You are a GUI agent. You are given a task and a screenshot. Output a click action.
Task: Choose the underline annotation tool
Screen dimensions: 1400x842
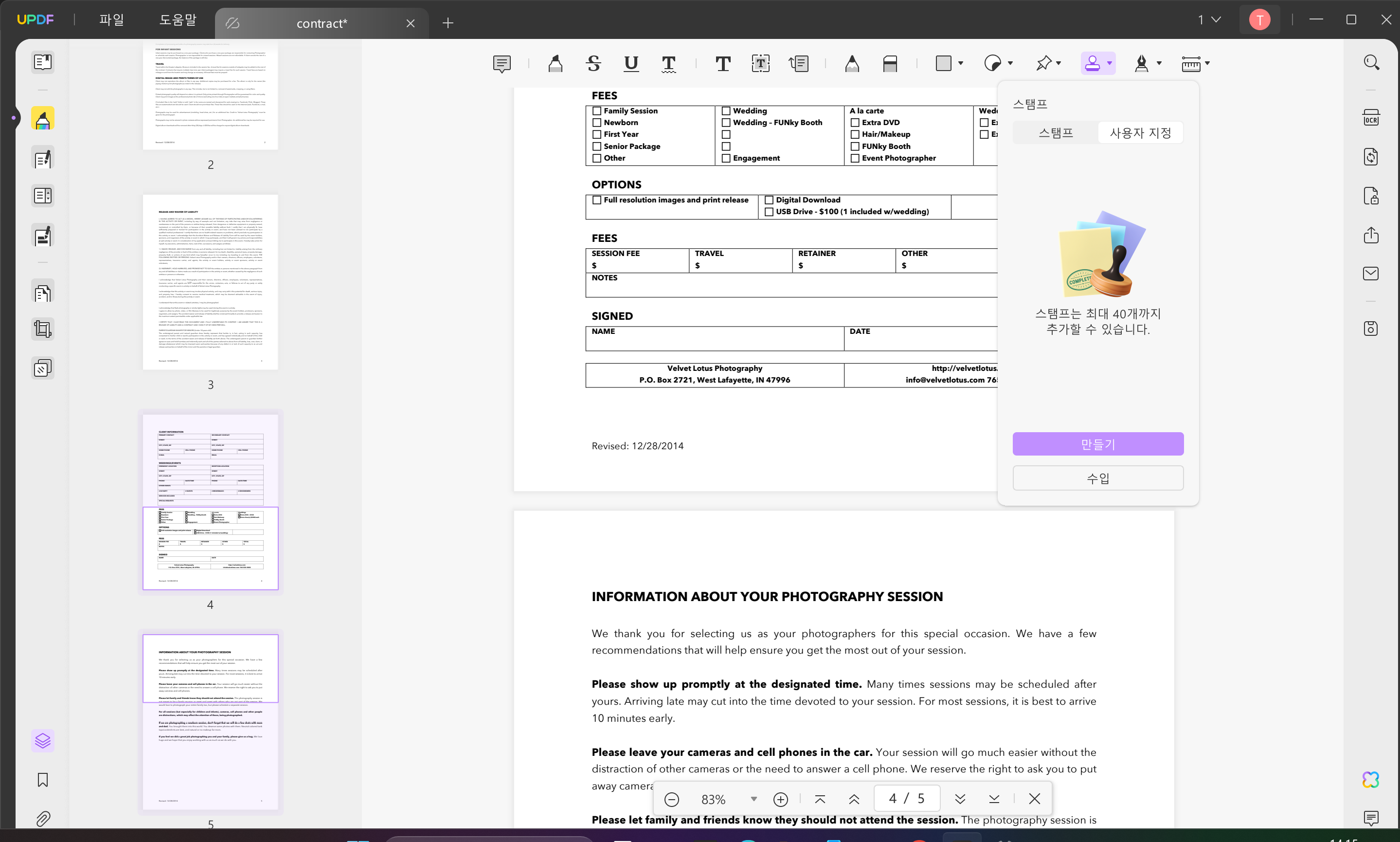[x=630, y=64]
